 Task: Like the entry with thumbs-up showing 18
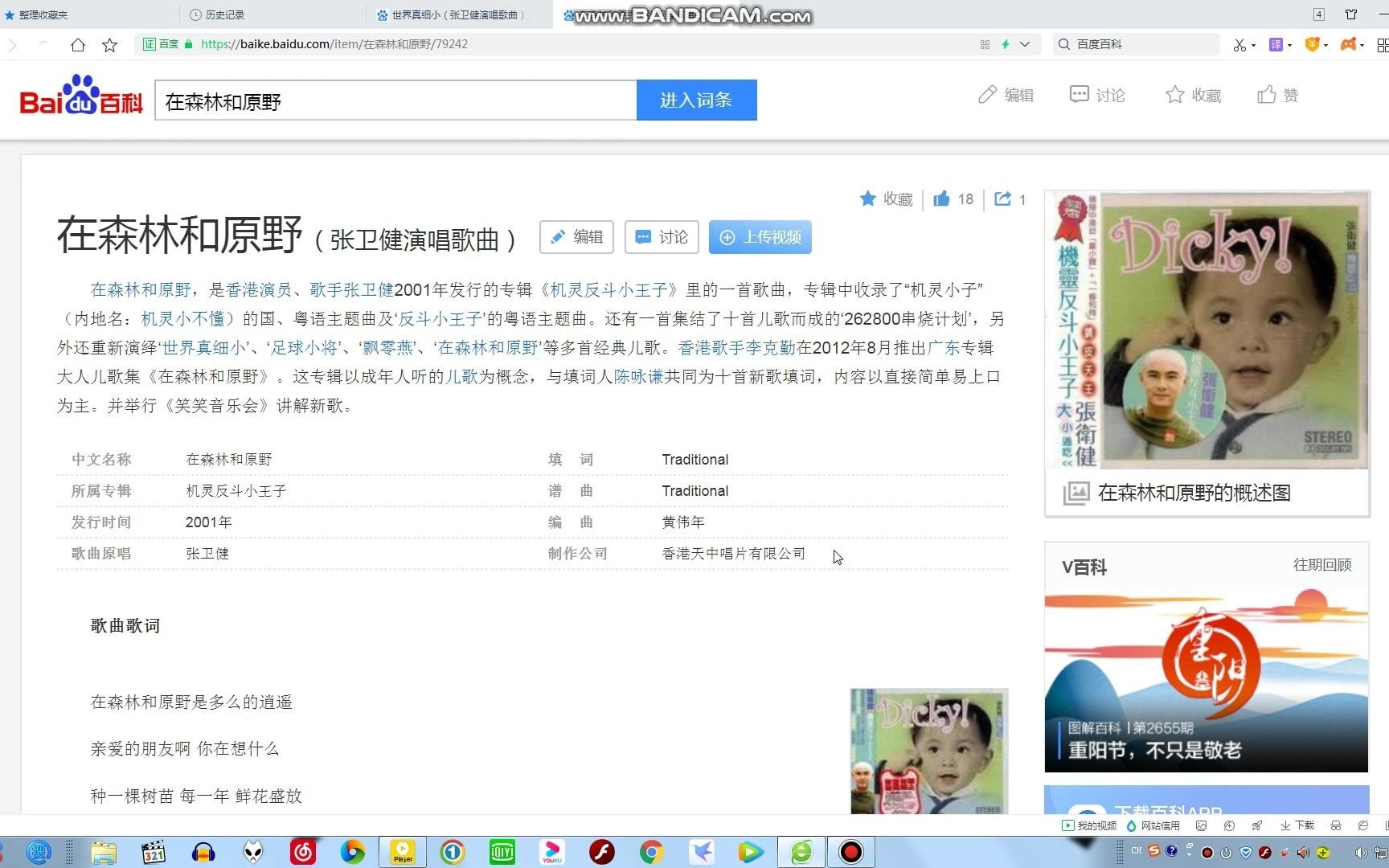tap(953, 199)
